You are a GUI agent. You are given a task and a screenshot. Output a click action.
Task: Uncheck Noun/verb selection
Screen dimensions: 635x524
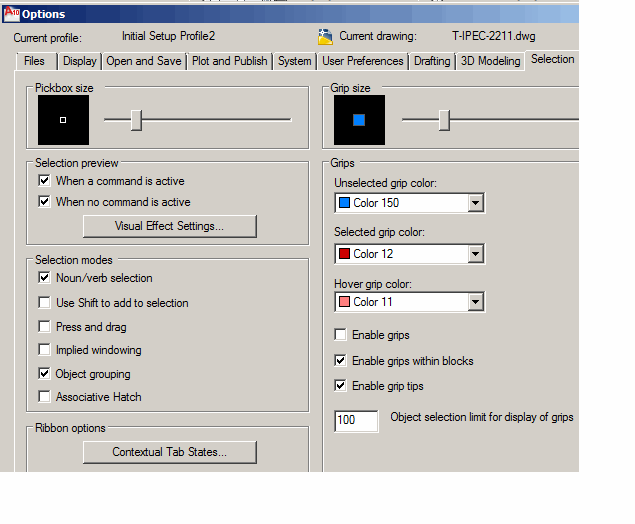tap(44, 277)
